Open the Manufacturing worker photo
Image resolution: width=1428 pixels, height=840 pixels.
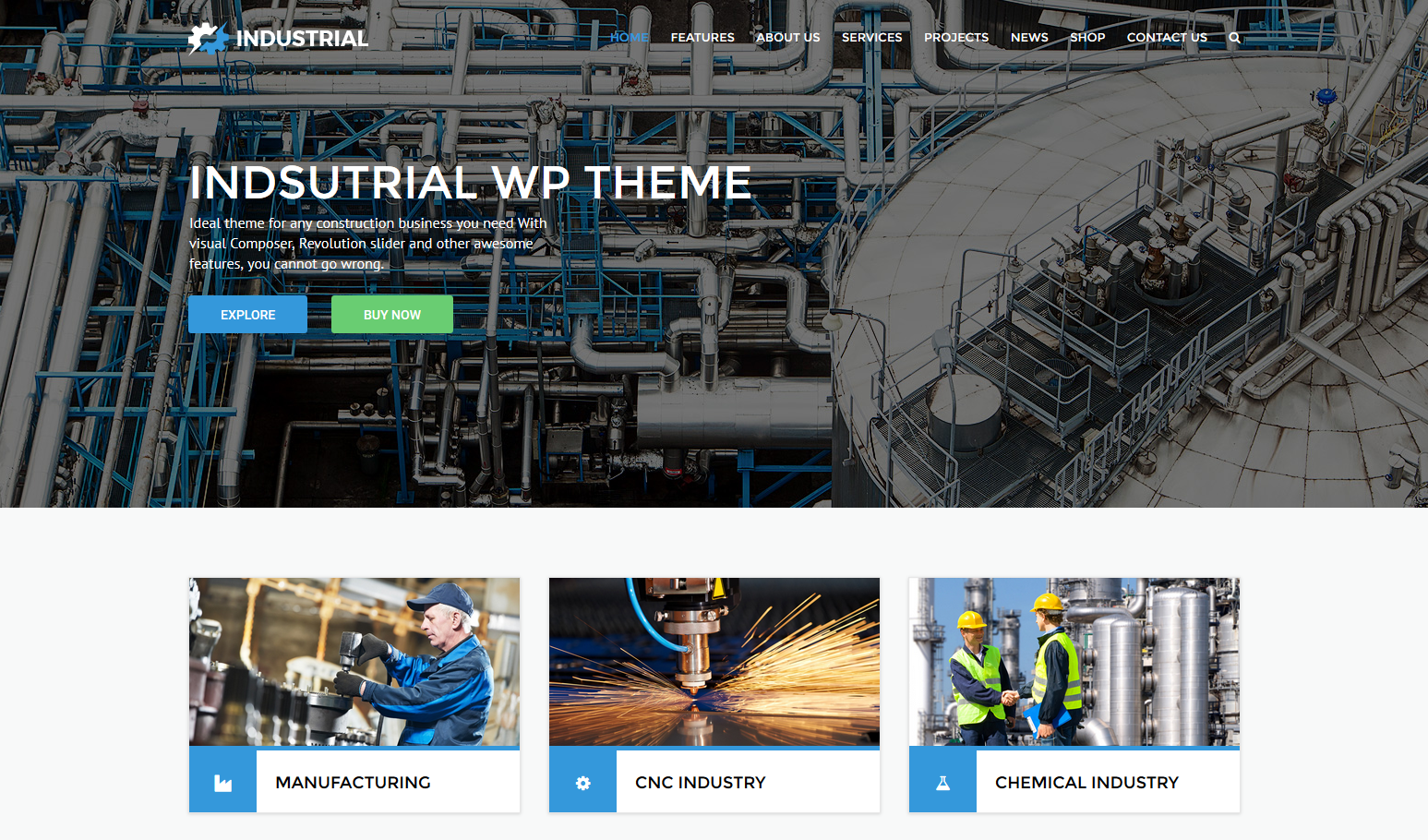pyautogui.click(x=354, y=662)
